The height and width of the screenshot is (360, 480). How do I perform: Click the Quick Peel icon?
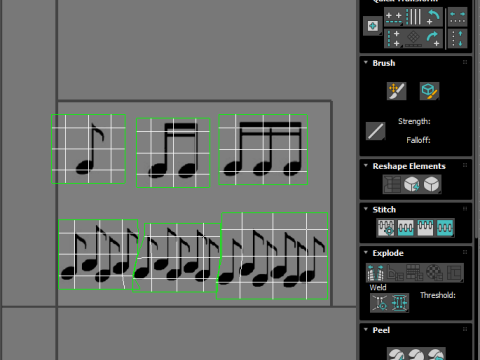pos(396,354)
